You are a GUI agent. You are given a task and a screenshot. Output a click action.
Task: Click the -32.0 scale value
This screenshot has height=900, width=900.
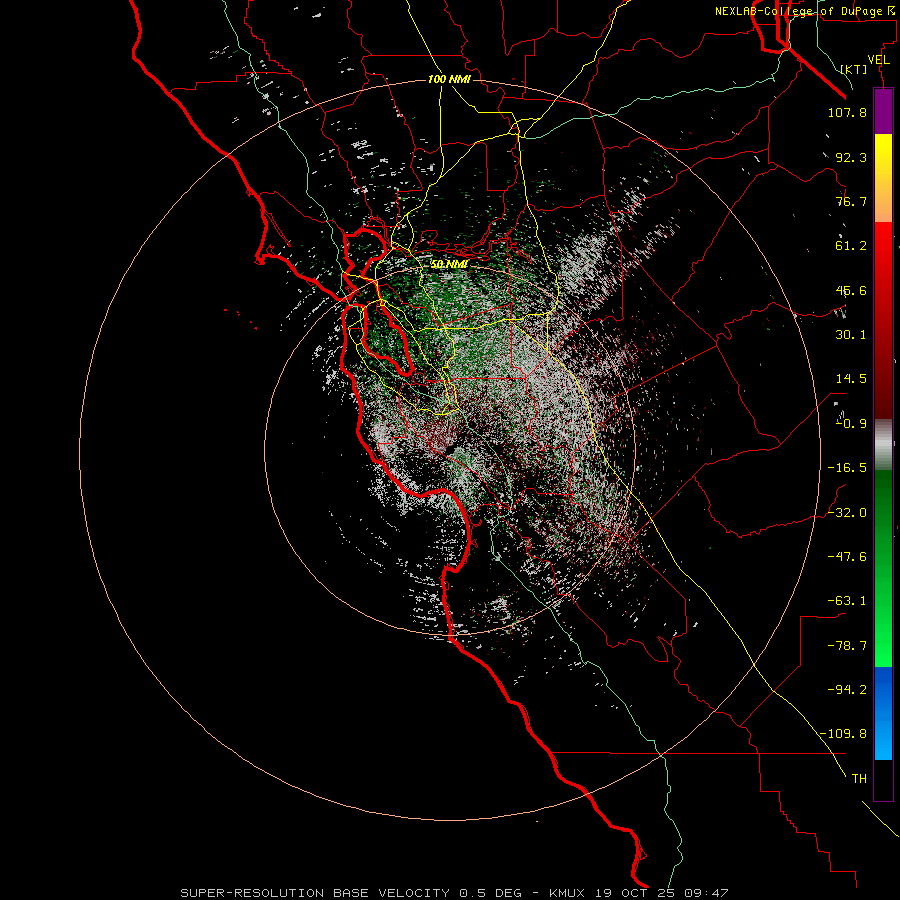pos(847,513)
